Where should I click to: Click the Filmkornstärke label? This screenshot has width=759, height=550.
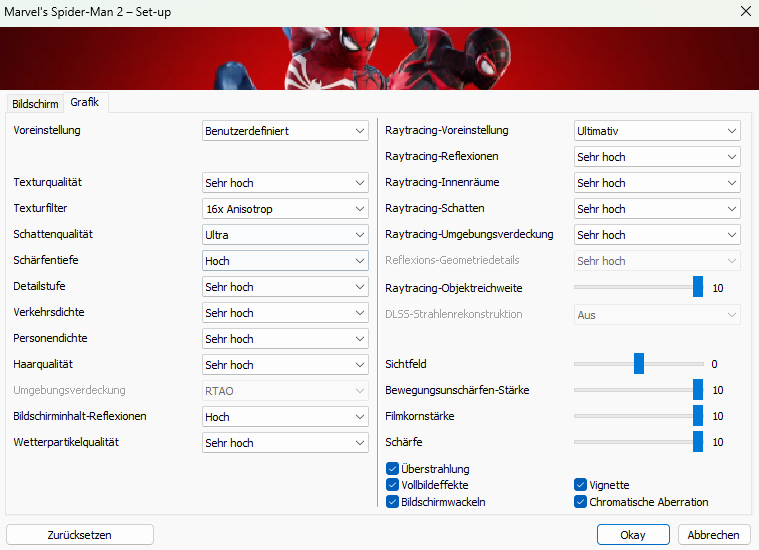pyautogui.click(x=420, y=416)
